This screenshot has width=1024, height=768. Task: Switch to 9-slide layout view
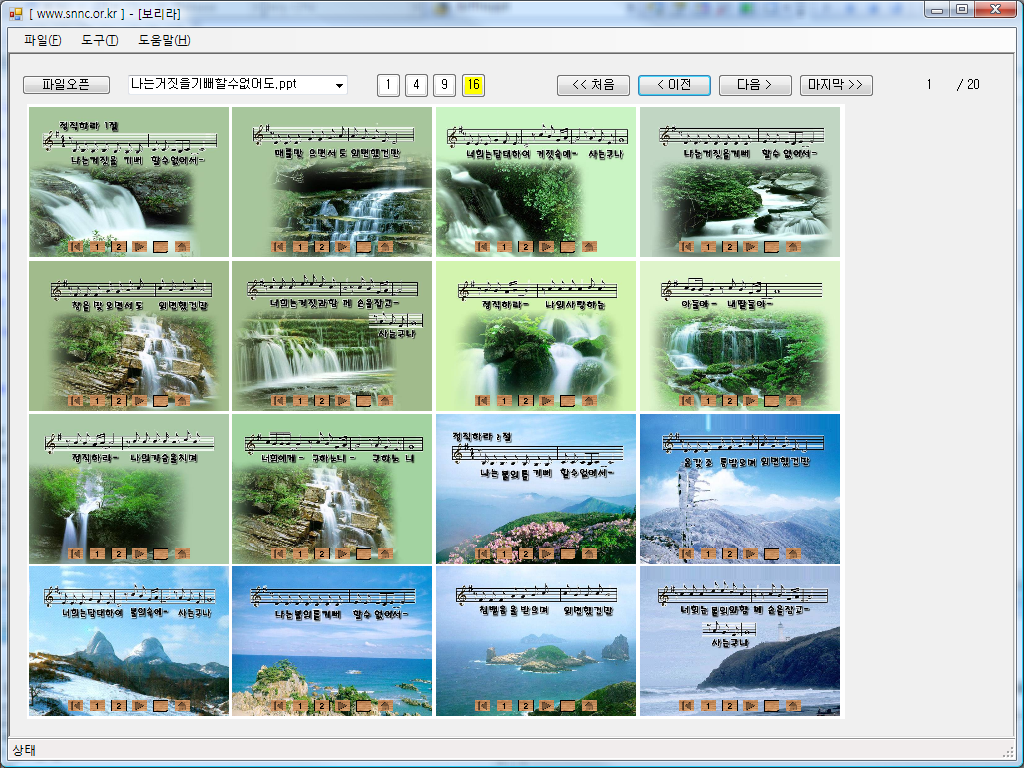coord(445,85)
